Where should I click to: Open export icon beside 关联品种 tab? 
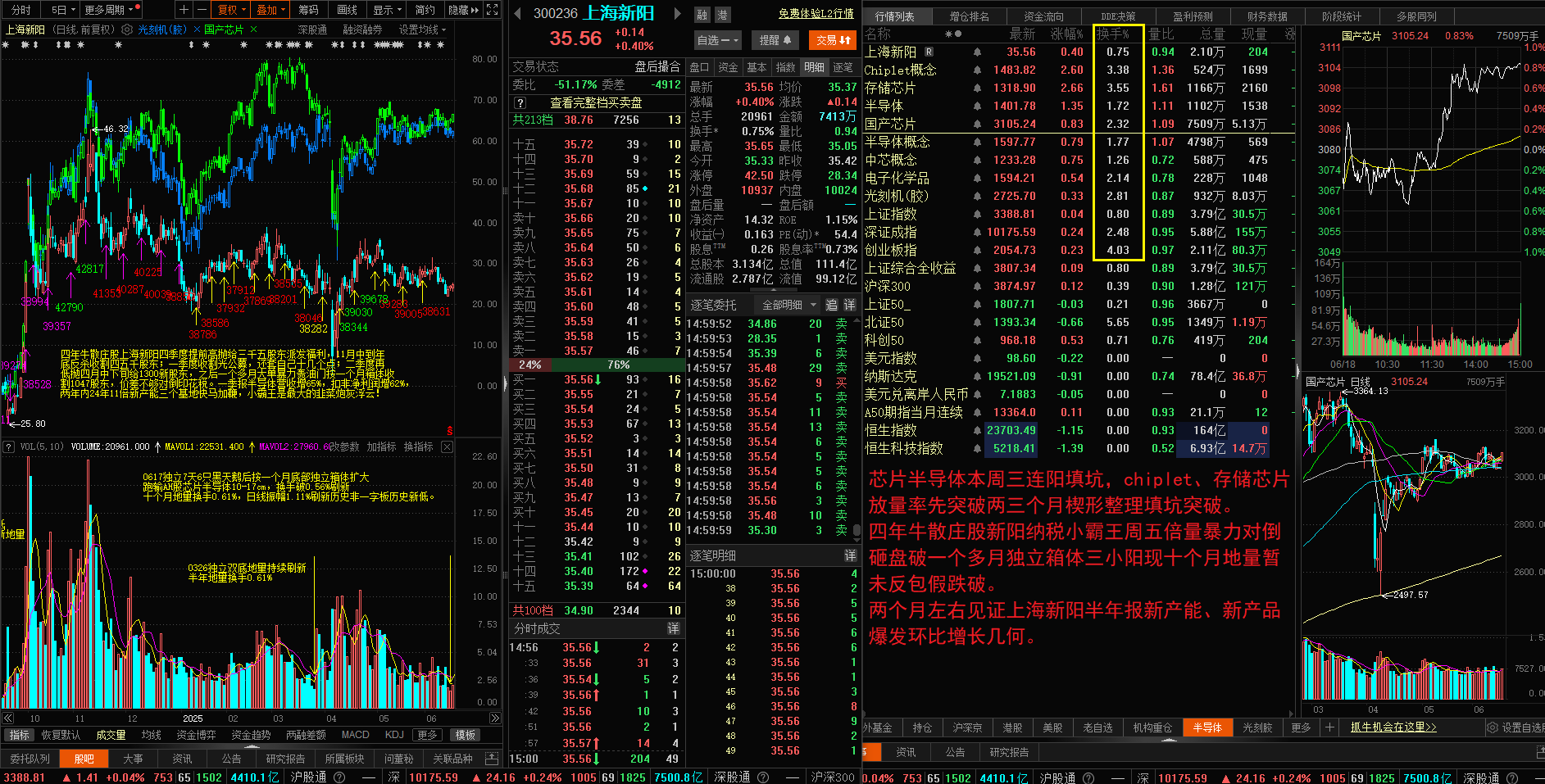pos(492,759)
